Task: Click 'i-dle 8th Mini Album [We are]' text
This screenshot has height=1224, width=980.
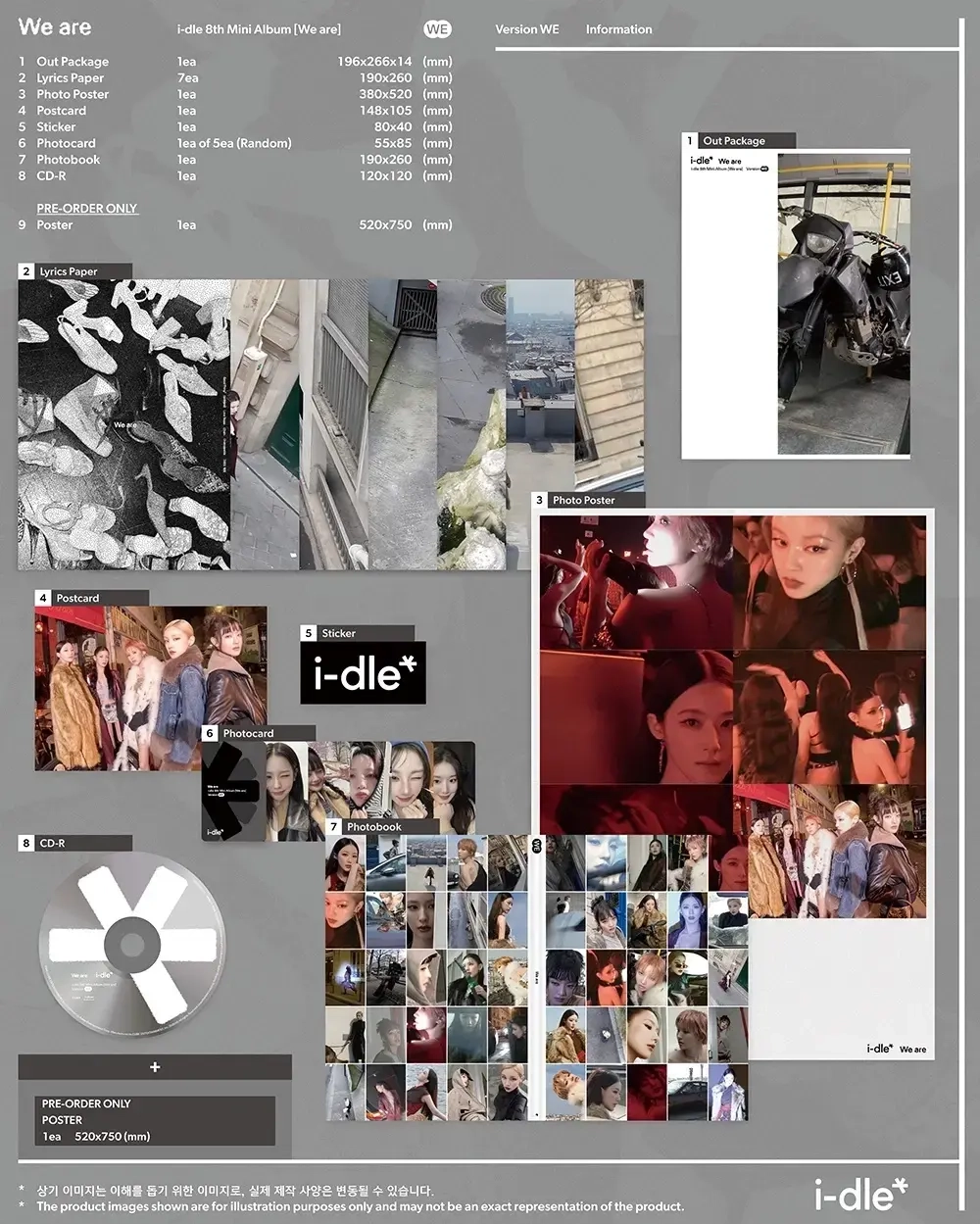Action: click(259, 29)
